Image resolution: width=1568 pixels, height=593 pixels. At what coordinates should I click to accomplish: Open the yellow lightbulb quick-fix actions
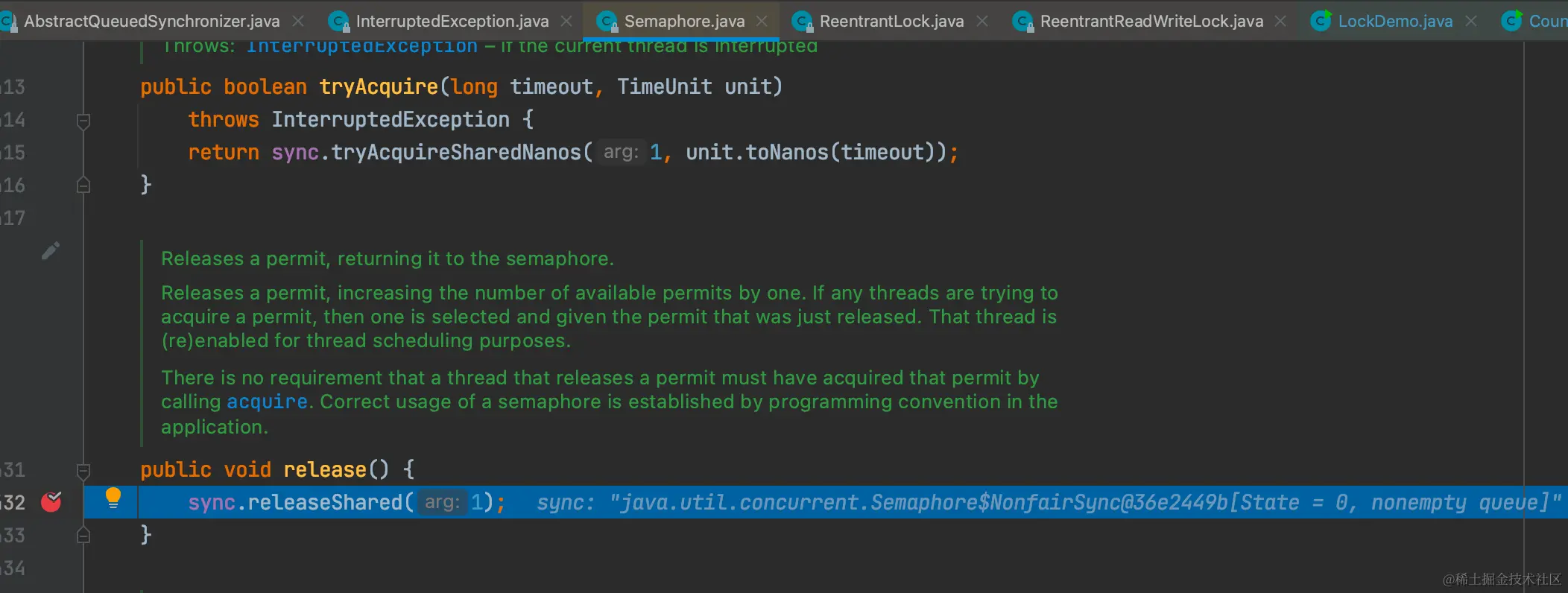point(113,498)
